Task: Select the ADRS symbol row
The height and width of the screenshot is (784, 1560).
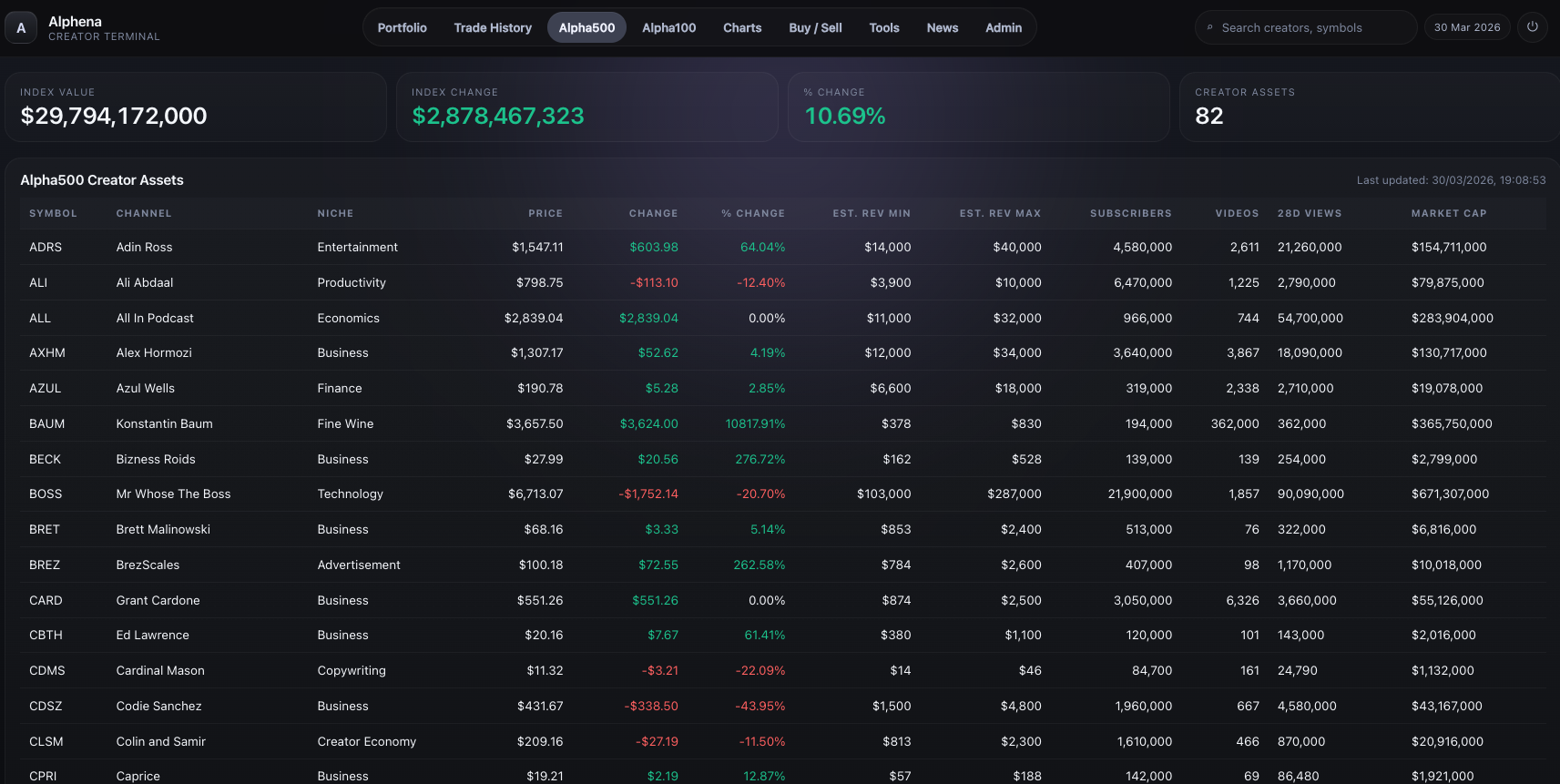Action: pos(783,247)
